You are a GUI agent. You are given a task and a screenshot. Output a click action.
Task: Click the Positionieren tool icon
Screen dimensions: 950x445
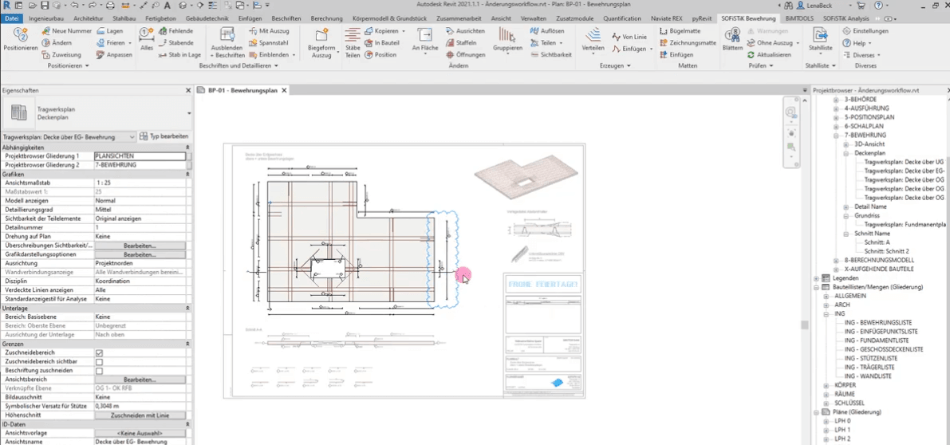pyautogui.click(x=21, y=36)
